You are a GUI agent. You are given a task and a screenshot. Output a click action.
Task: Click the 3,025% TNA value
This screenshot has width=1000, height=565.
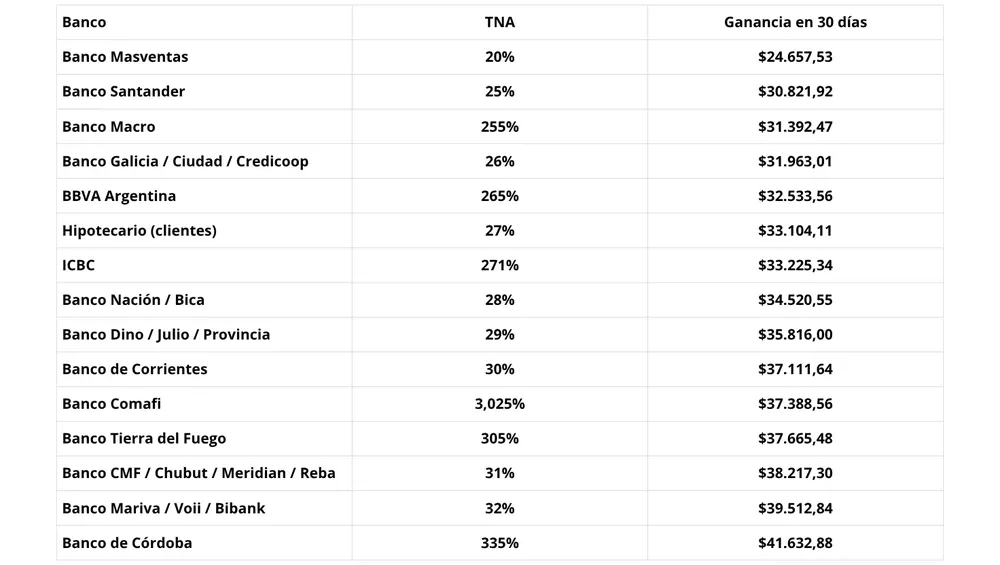(x=499, y=404)
